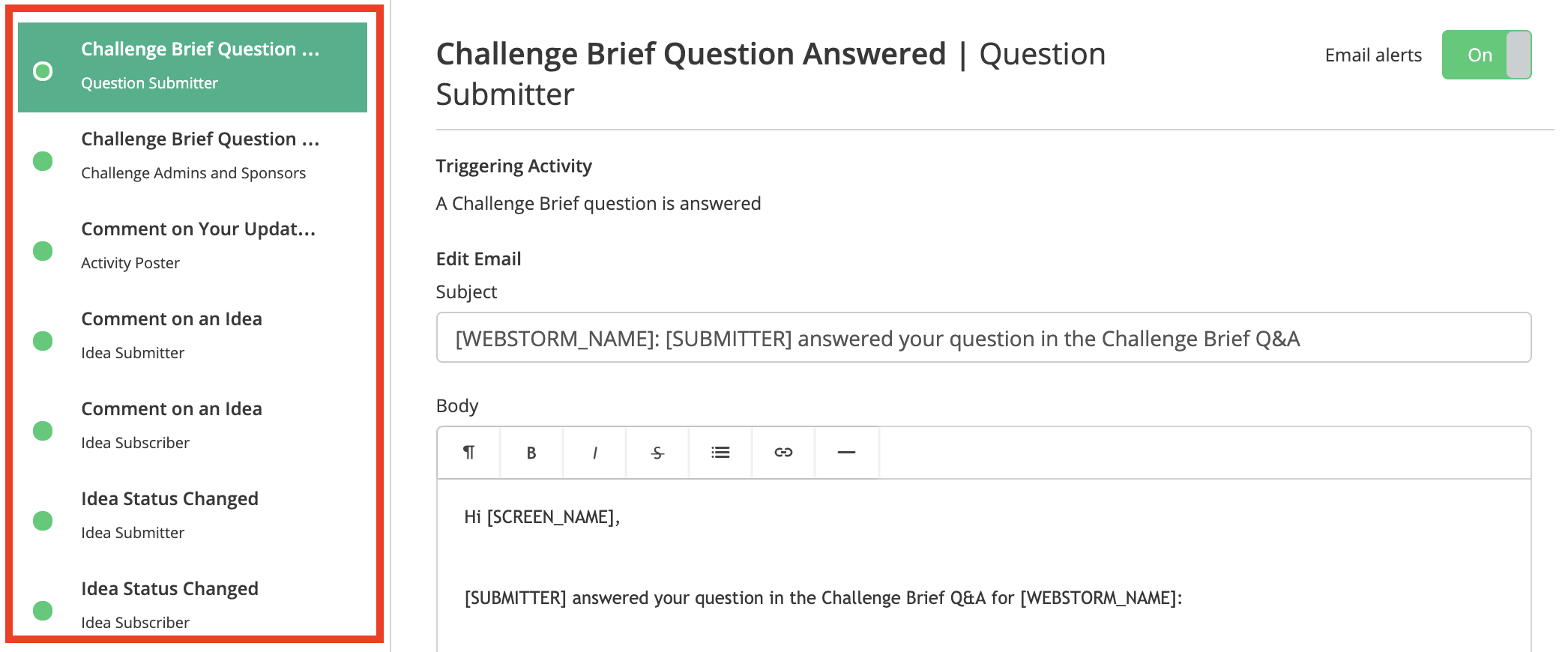Click status dot for Challenge Admins and Sponsors
This screenshot has height=652, width=1568.
coord(43,161)
